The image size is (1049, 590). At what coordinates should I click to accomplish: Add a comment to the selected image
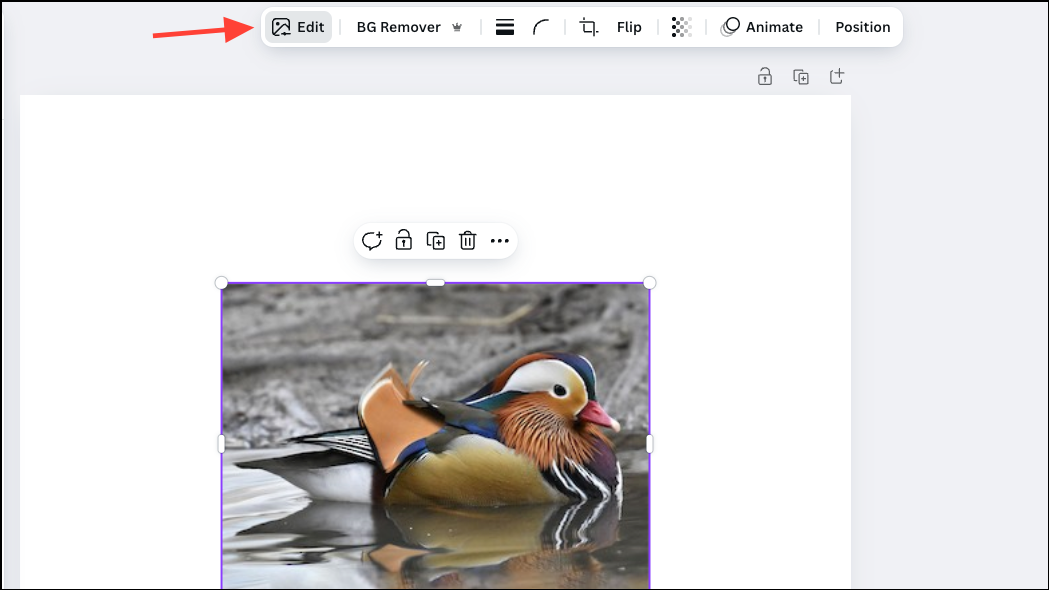[371, 240]
